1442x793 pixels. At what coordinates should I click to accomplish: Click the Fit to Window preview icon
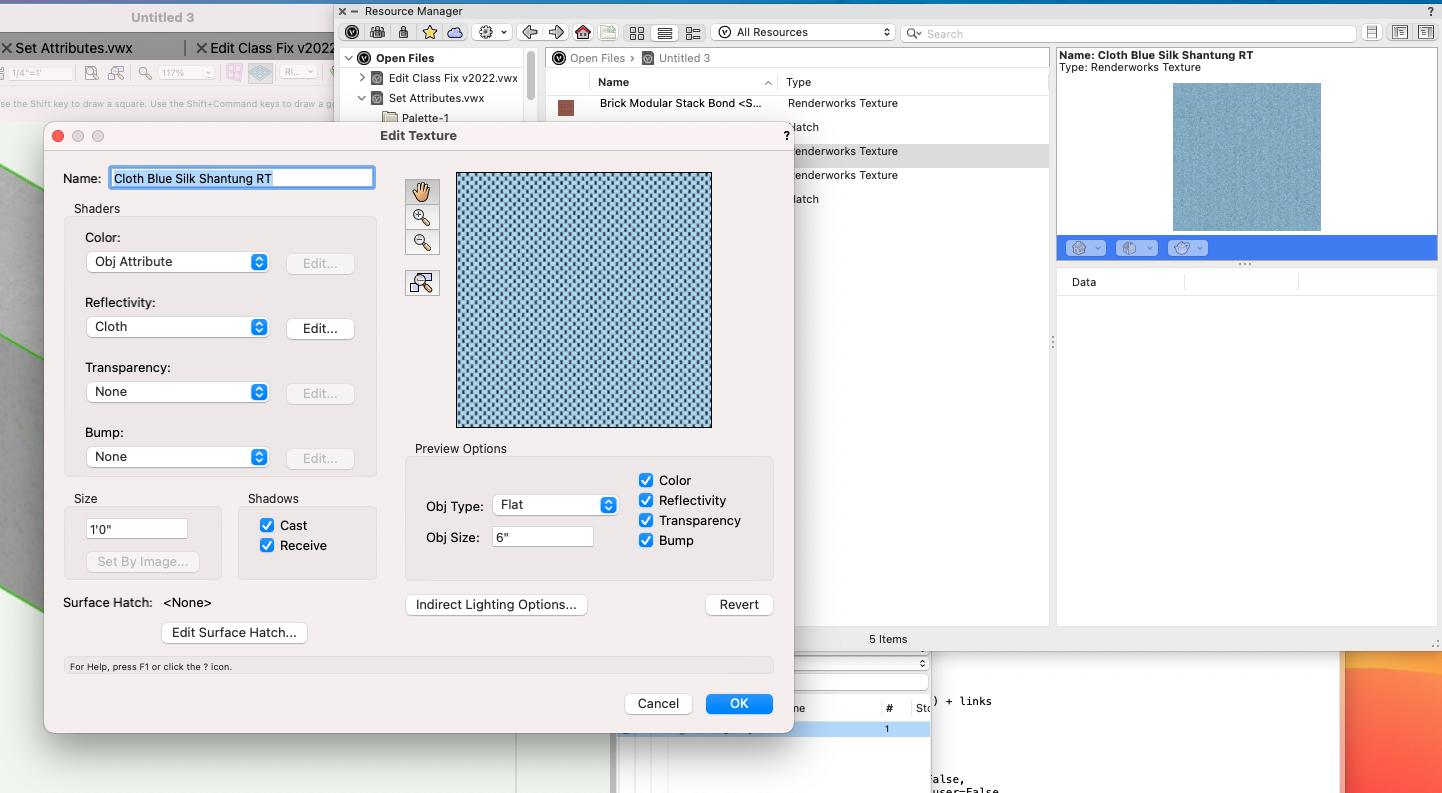tap(422, 282)
